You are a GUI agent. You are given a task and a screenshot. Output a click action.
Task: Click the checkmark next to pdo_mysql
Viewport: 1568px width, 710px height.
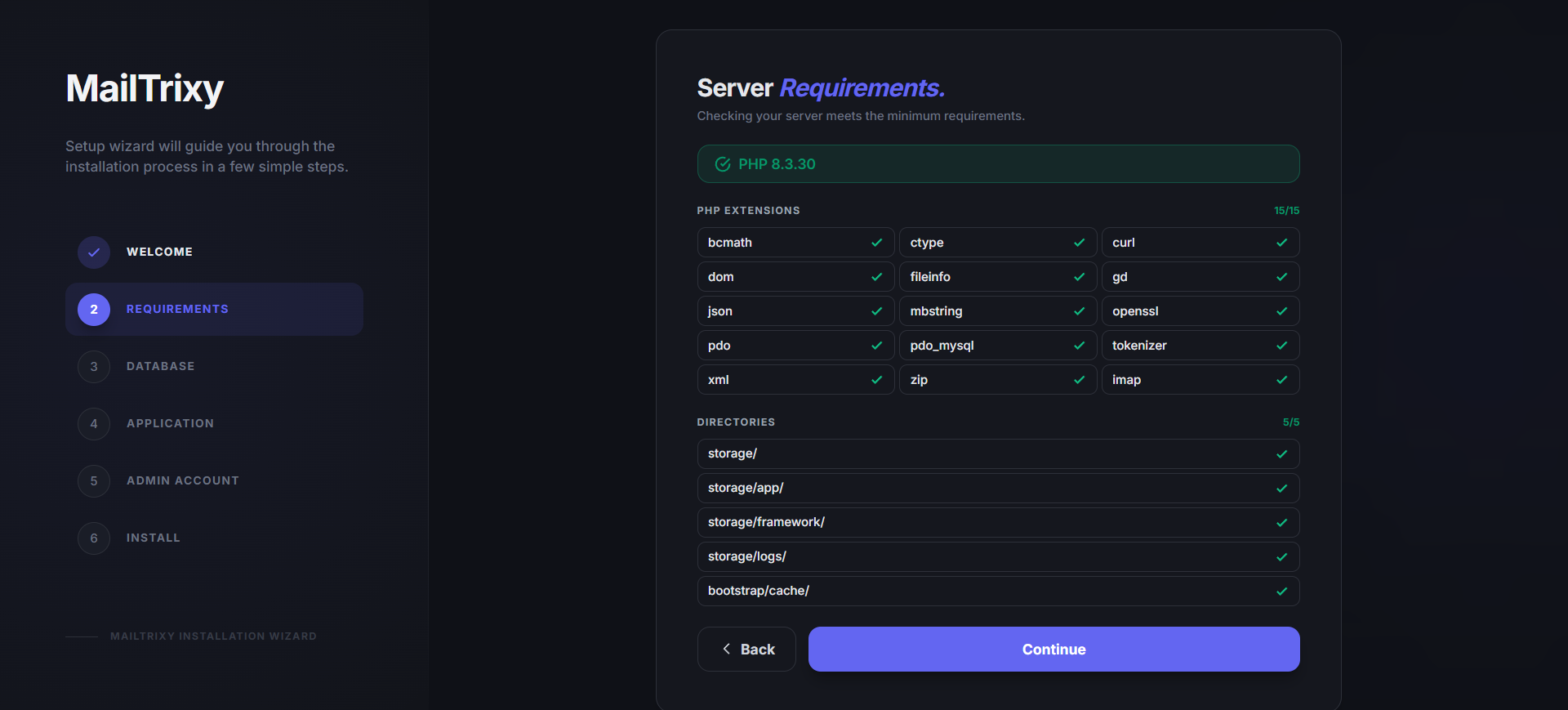click(x=1080, y=346)
